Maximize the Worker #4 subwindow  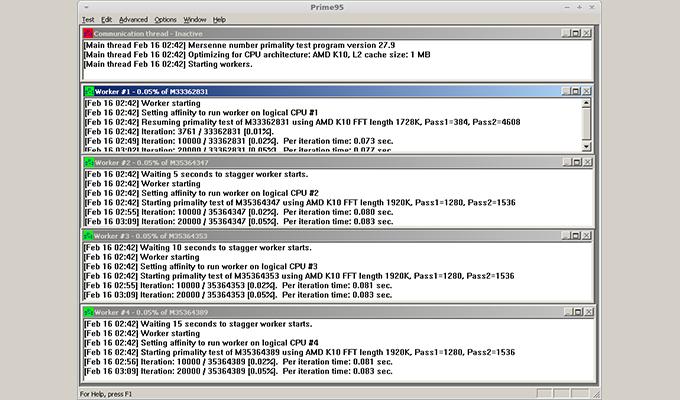point(578,311)
